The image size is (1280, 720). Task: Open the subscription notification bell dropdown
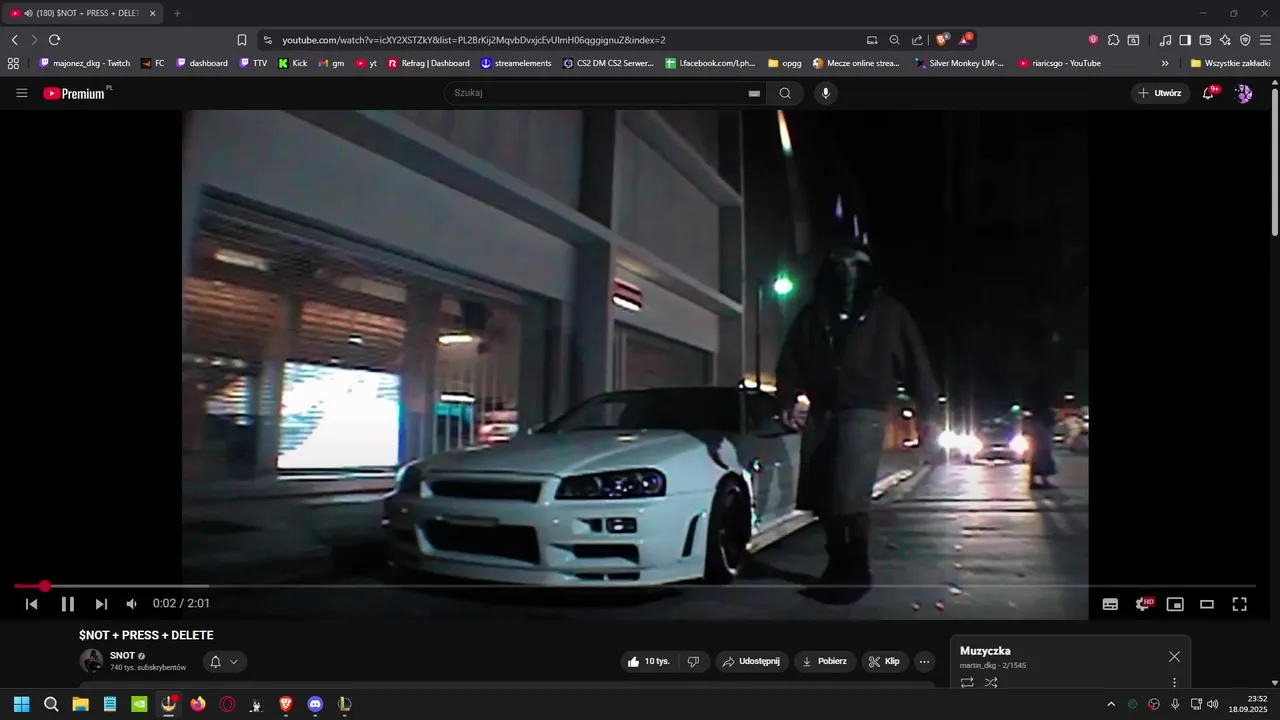[225, 661]
